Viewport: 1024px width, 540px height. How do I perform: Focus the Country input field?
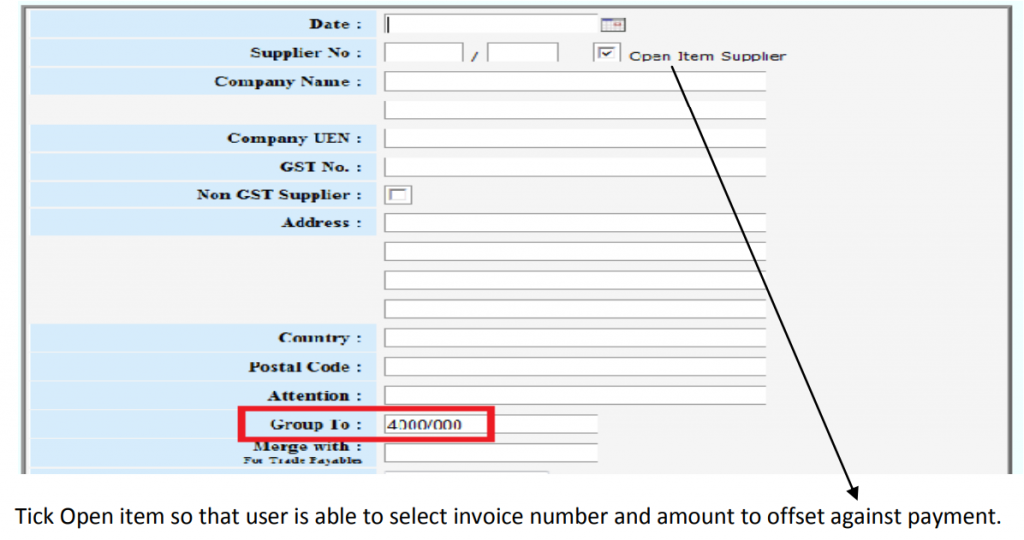pos(575,338)
